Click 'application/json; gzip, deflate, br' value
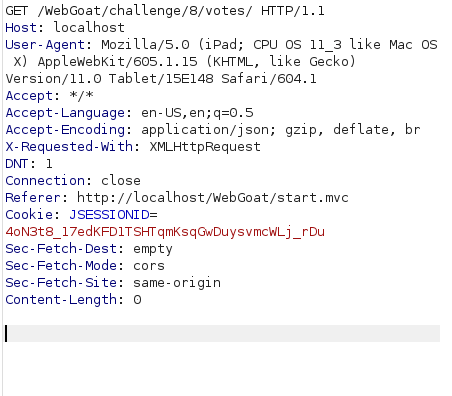This screenshot has width=452, height=396. tap(281, 130)
